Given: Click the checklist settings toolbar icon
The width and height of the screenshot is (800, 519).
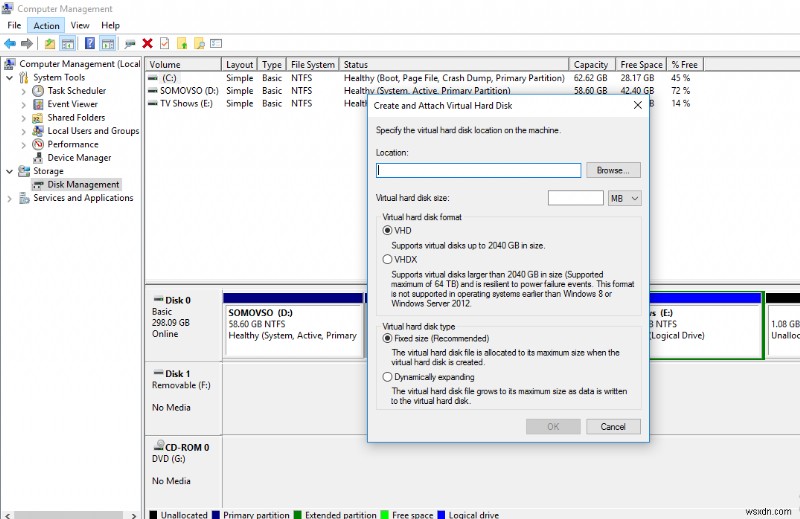Looking at the screenshot, I should 216,44.
